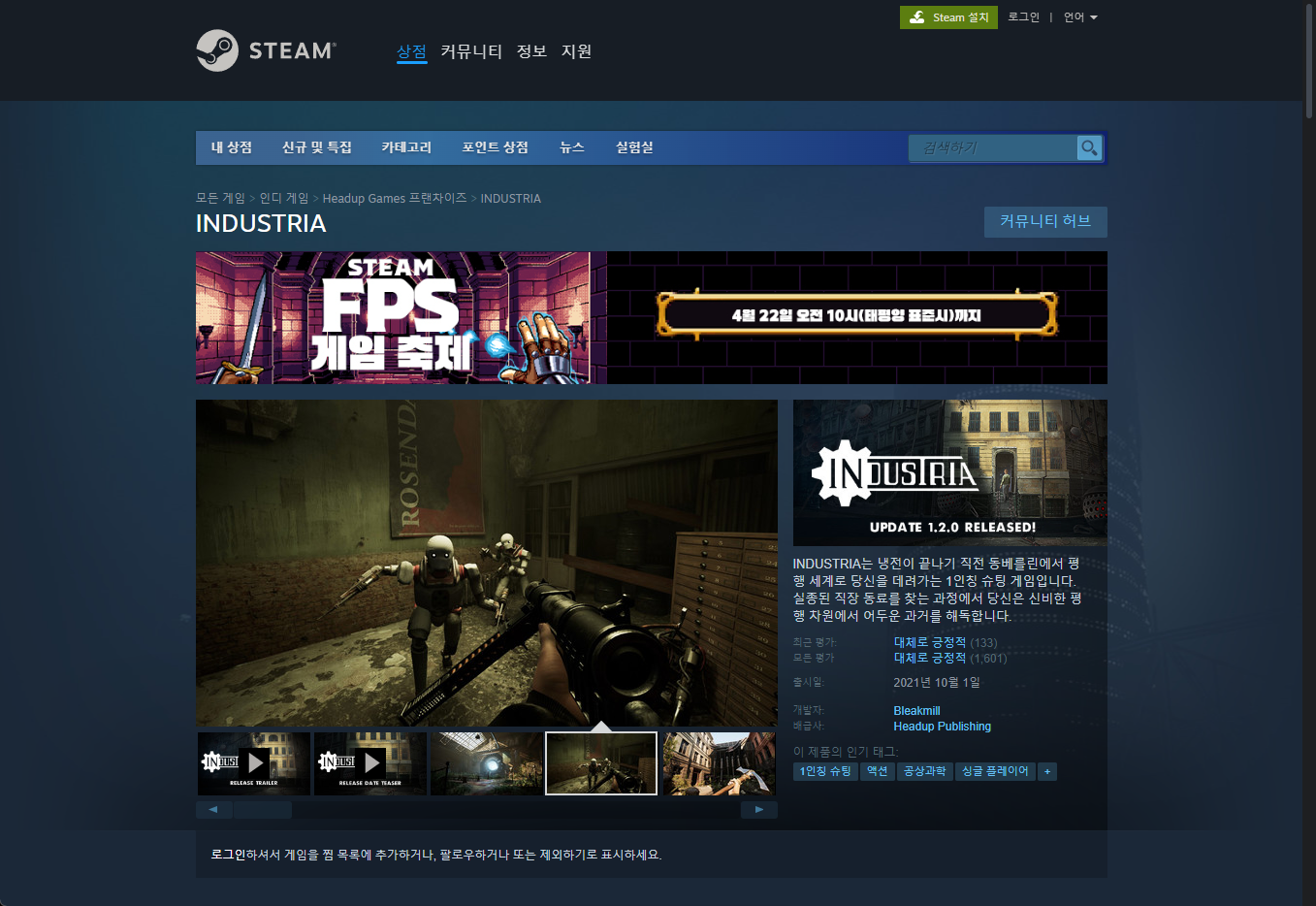Image resolution: width=1316 pixels, height=906 pixels.
Task: Open the 뉴스 nav item
Action: [572, 147]
